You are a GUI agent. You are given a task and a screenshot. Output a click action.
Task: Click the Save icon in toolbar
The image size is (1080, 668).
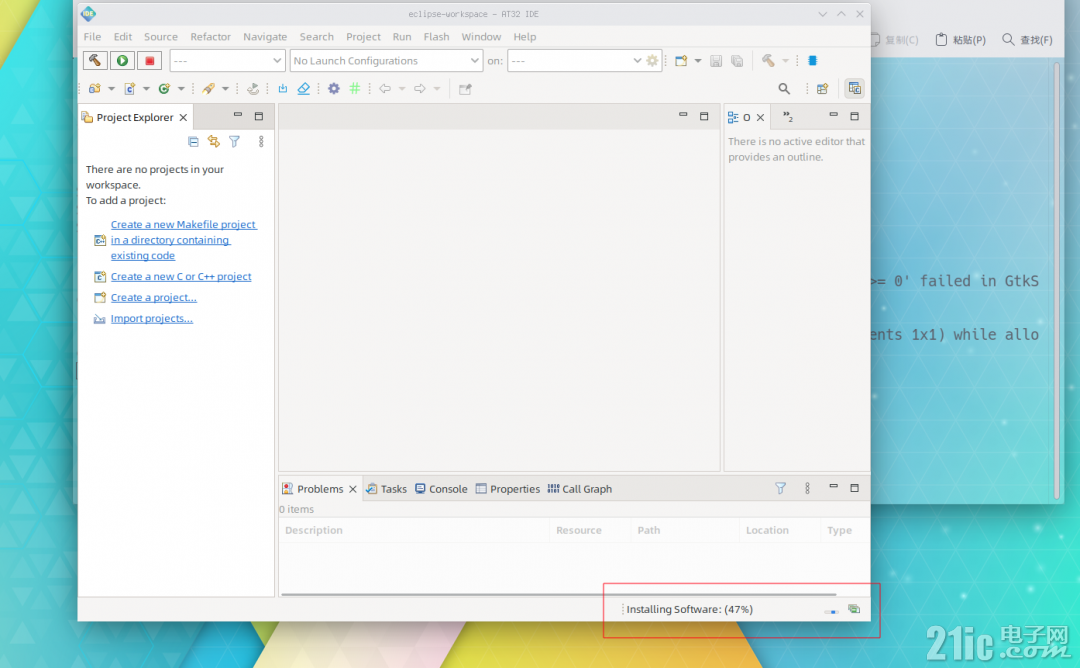tap(716, 61)
